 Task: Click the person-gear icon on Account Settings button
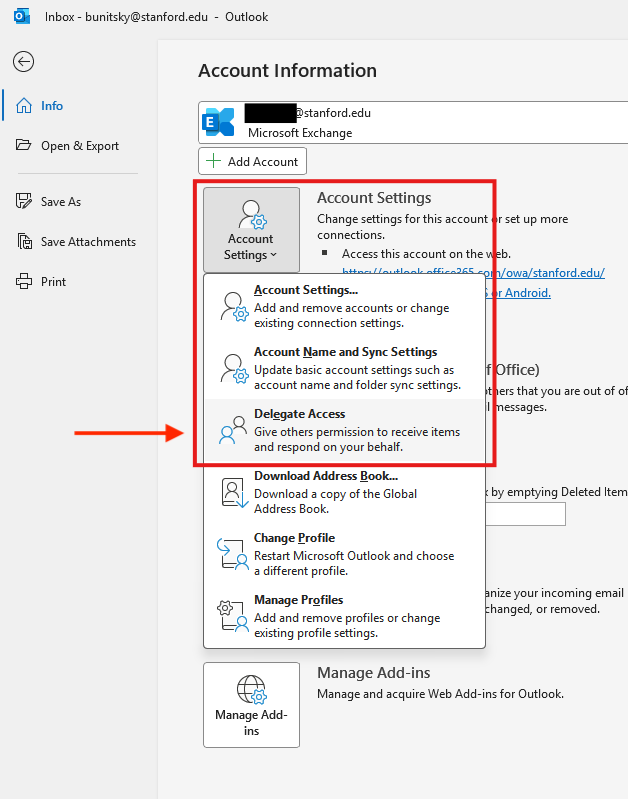(252, 214)
